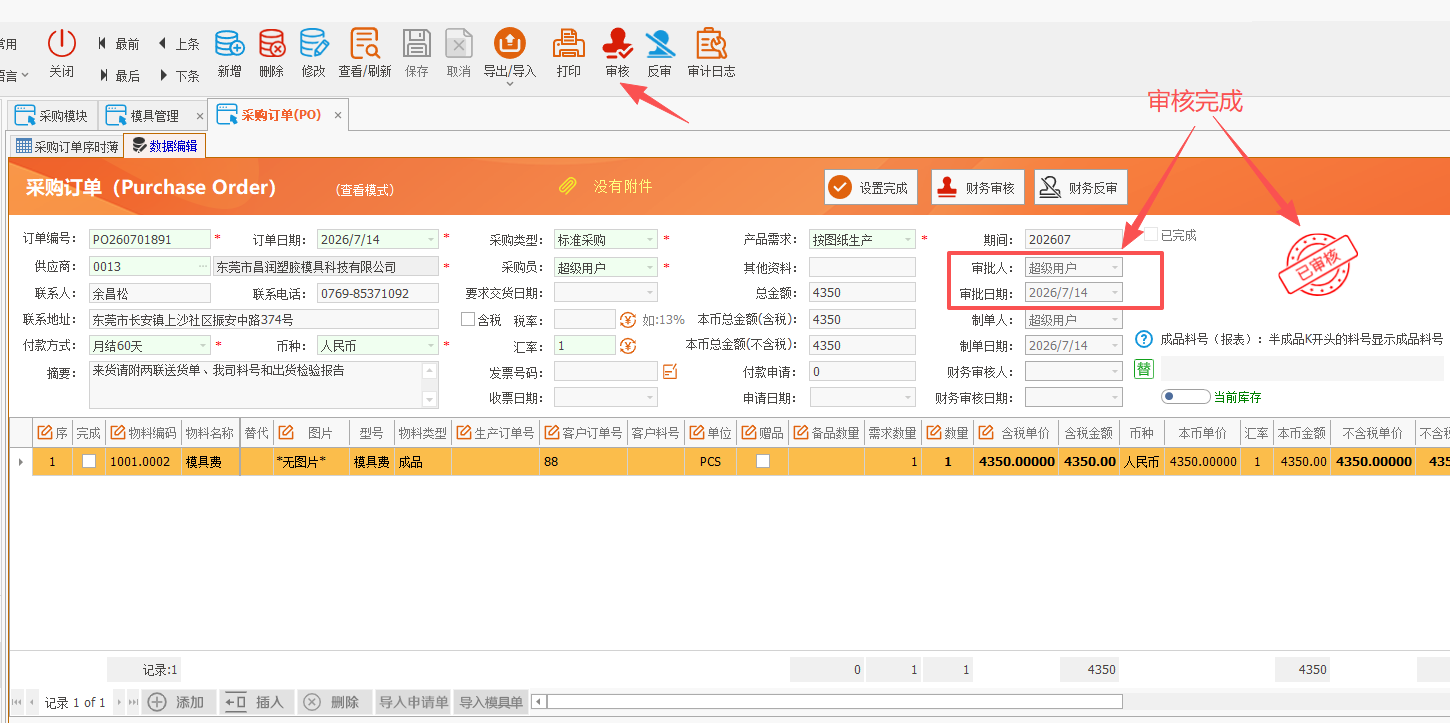
Task: Click the scroll-down arrow in 摘要 box
Action: pos(430,400)
